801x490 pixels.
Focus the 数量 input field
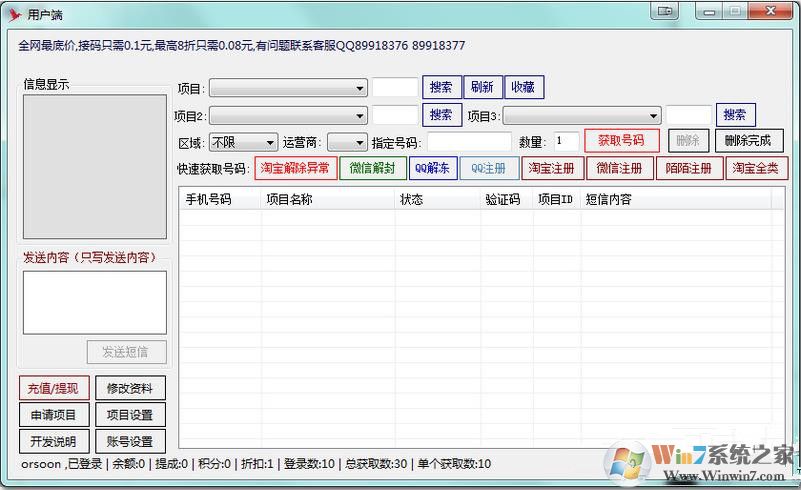tap(567, 142)
